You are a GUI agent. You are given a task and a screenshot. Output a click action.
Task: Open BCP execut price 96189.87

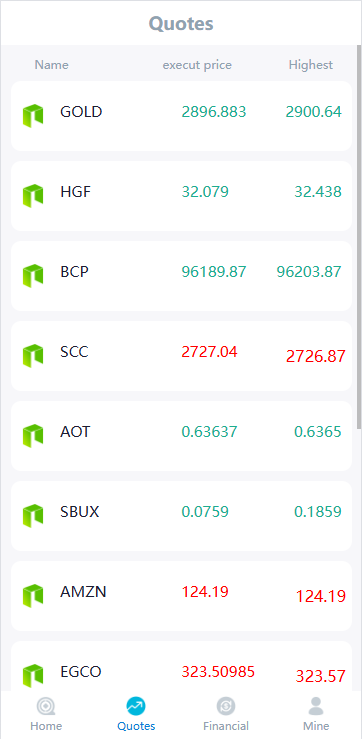(x=214, y=272)
